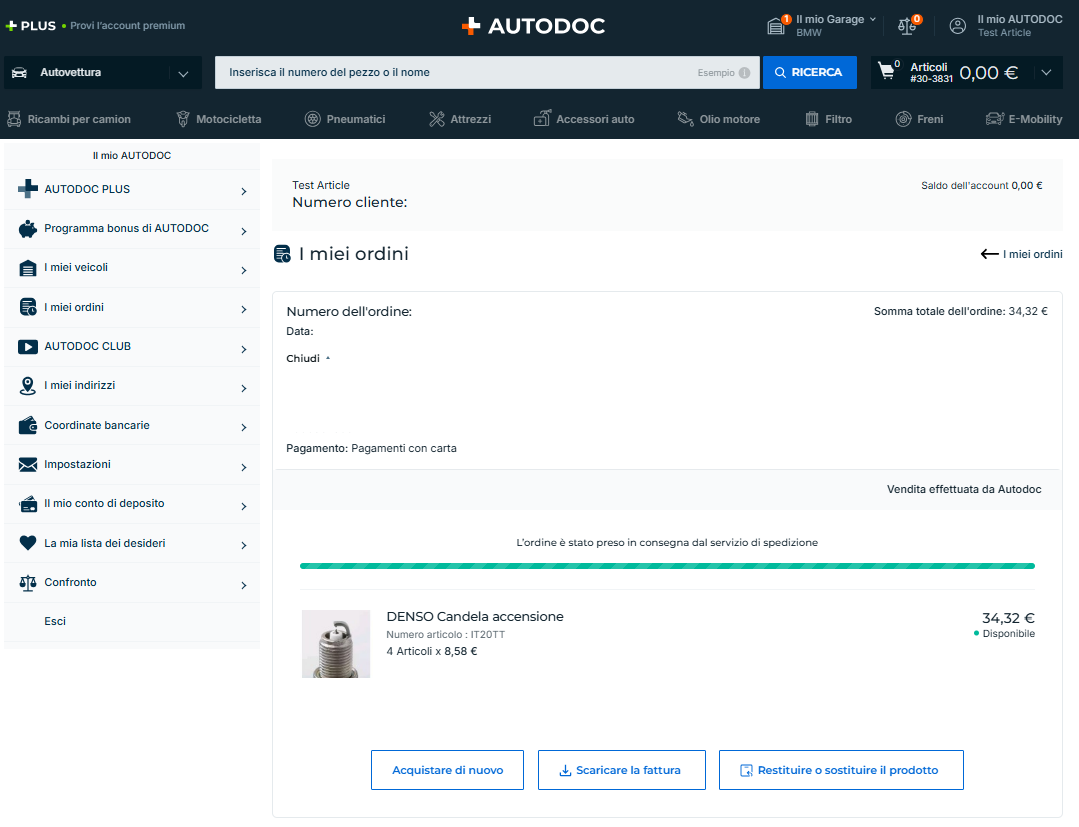Open Freni category in navigation
The height and width of the screenshot is (827, 1079).
919,119
